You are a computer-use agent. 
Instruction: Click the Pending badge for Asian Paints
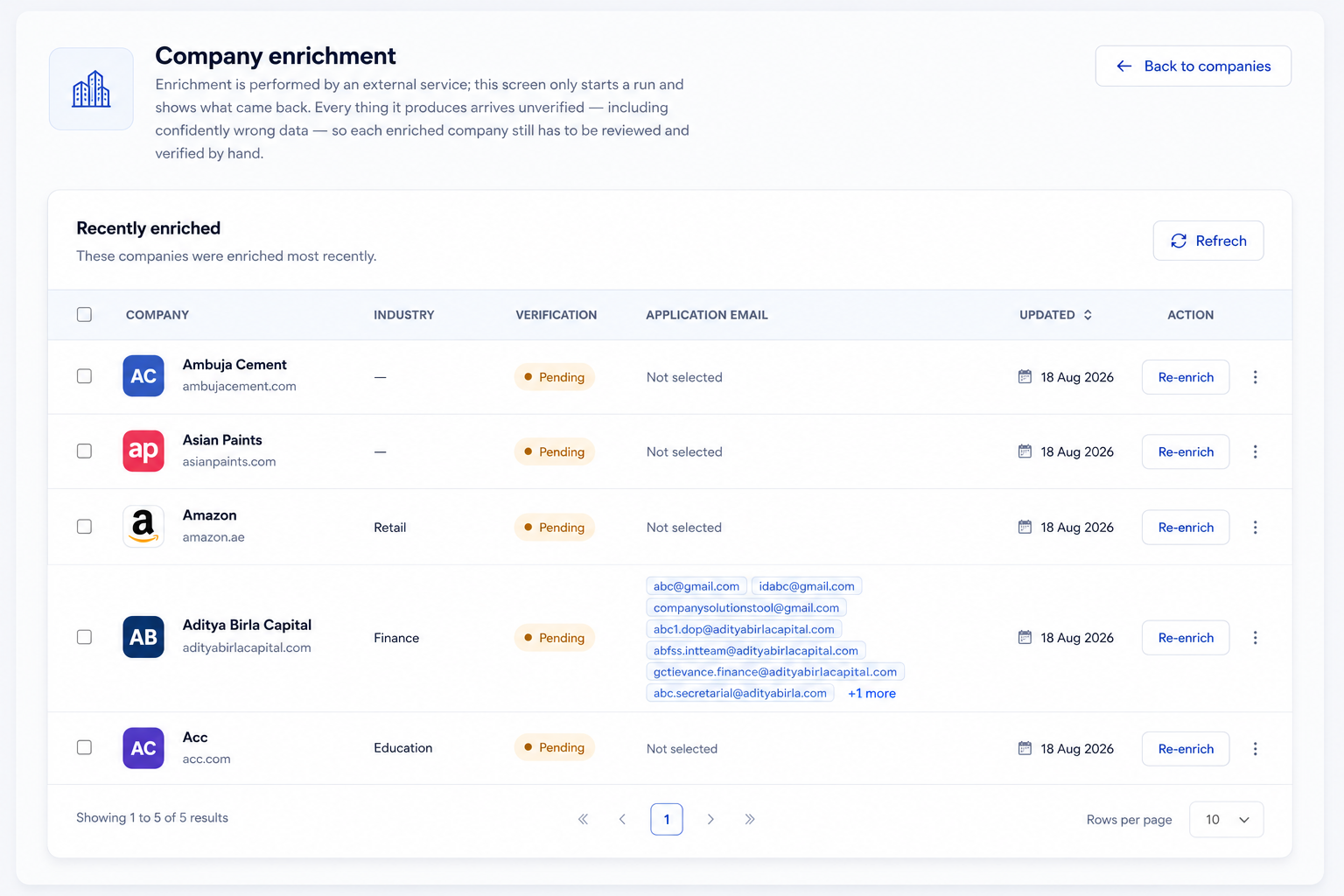coord(555,451)
